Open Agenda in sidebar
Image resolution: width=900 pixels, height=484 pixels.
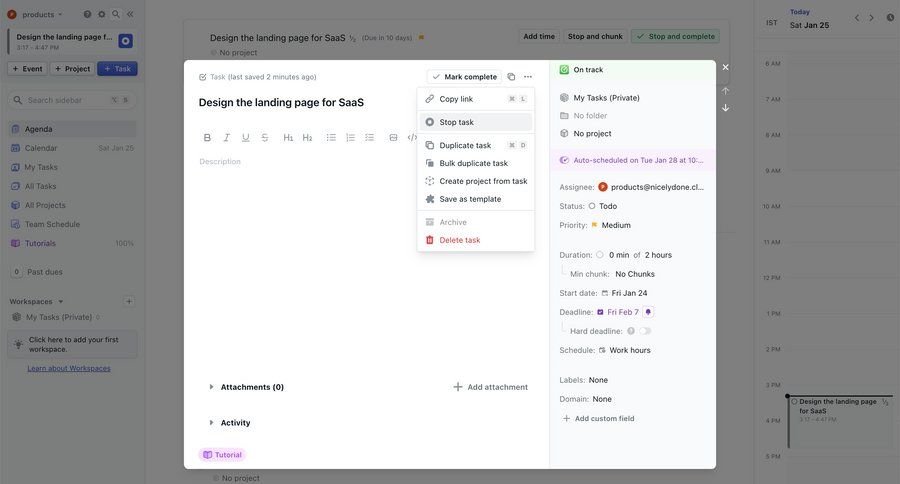click(x=72, y=129)
